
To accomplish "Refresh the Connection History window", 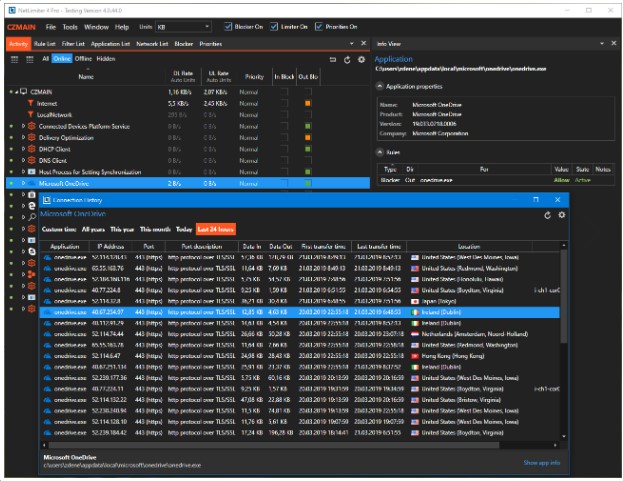I will coord(547,215).
